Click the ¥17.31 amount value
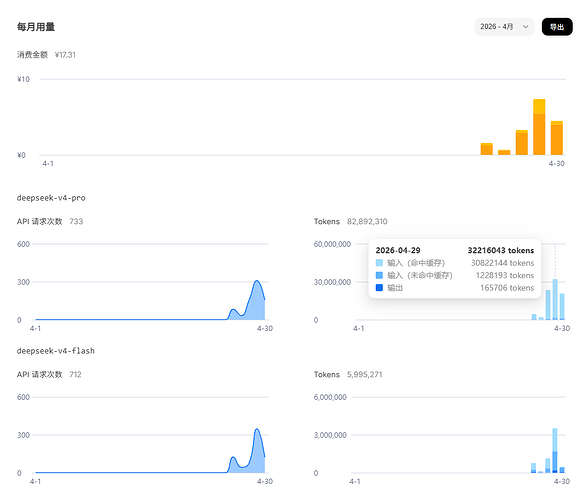 pos(65,55)
